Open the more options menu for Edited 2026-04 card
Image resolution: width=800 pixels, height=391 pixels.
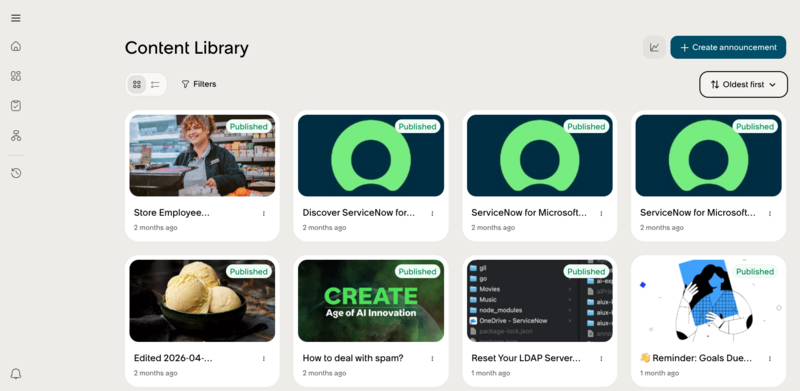(x=264, y=359)
